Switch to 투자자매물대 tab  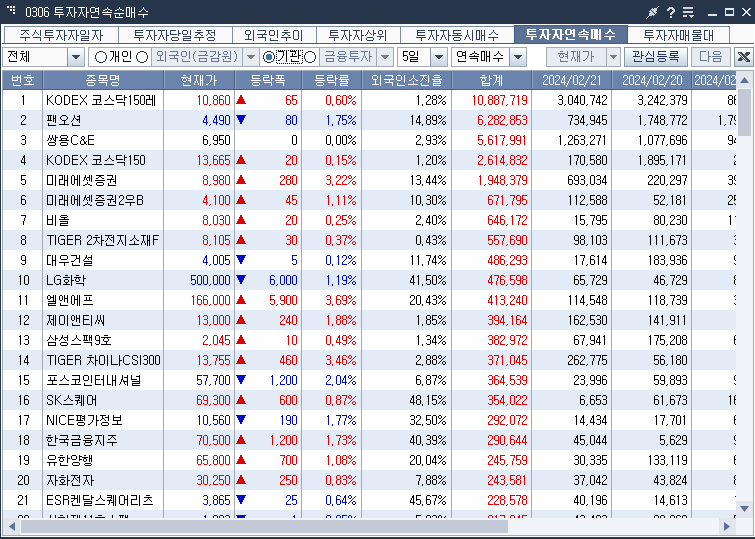678,35
